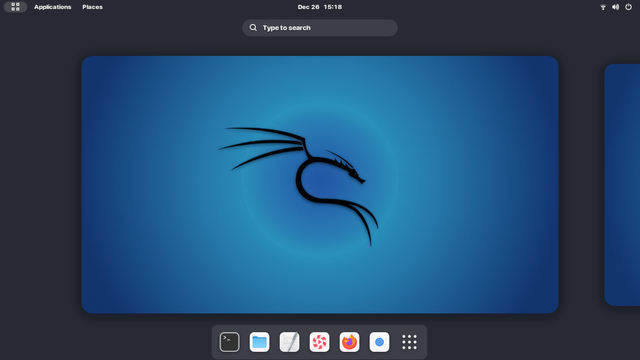Open the Files folder icon in dock
The image size is (640, 360).
coord(259,342)
